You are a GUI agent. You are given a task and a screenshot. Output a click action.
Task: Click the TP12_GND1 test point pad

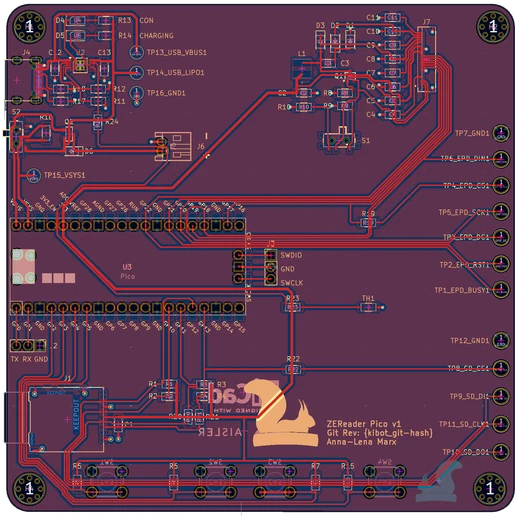[501, 341]
